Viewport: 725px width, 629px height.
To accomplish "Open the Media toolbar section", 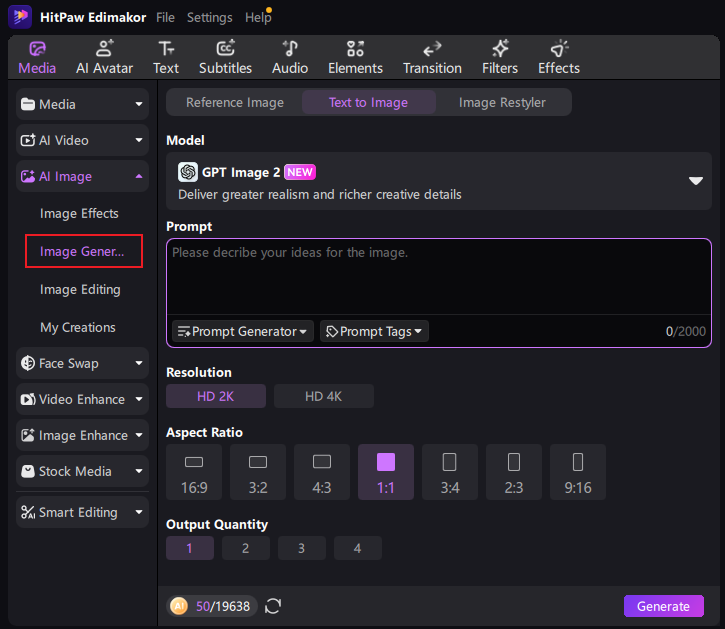I will tap(37, 58).
